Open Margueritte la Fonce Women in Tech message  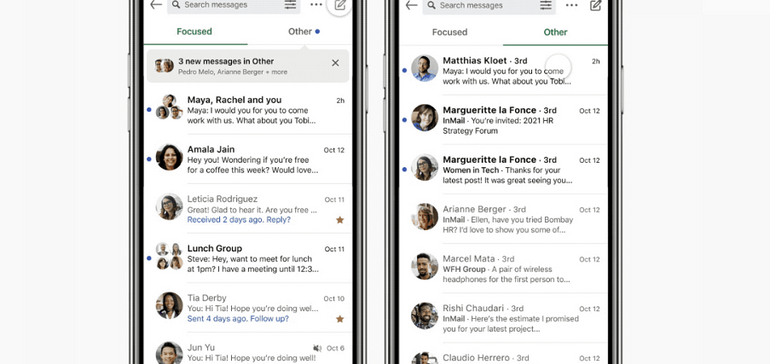point(503,169)
